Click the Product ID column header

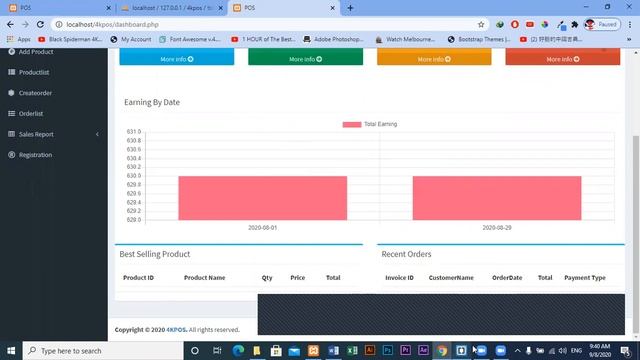138,278
